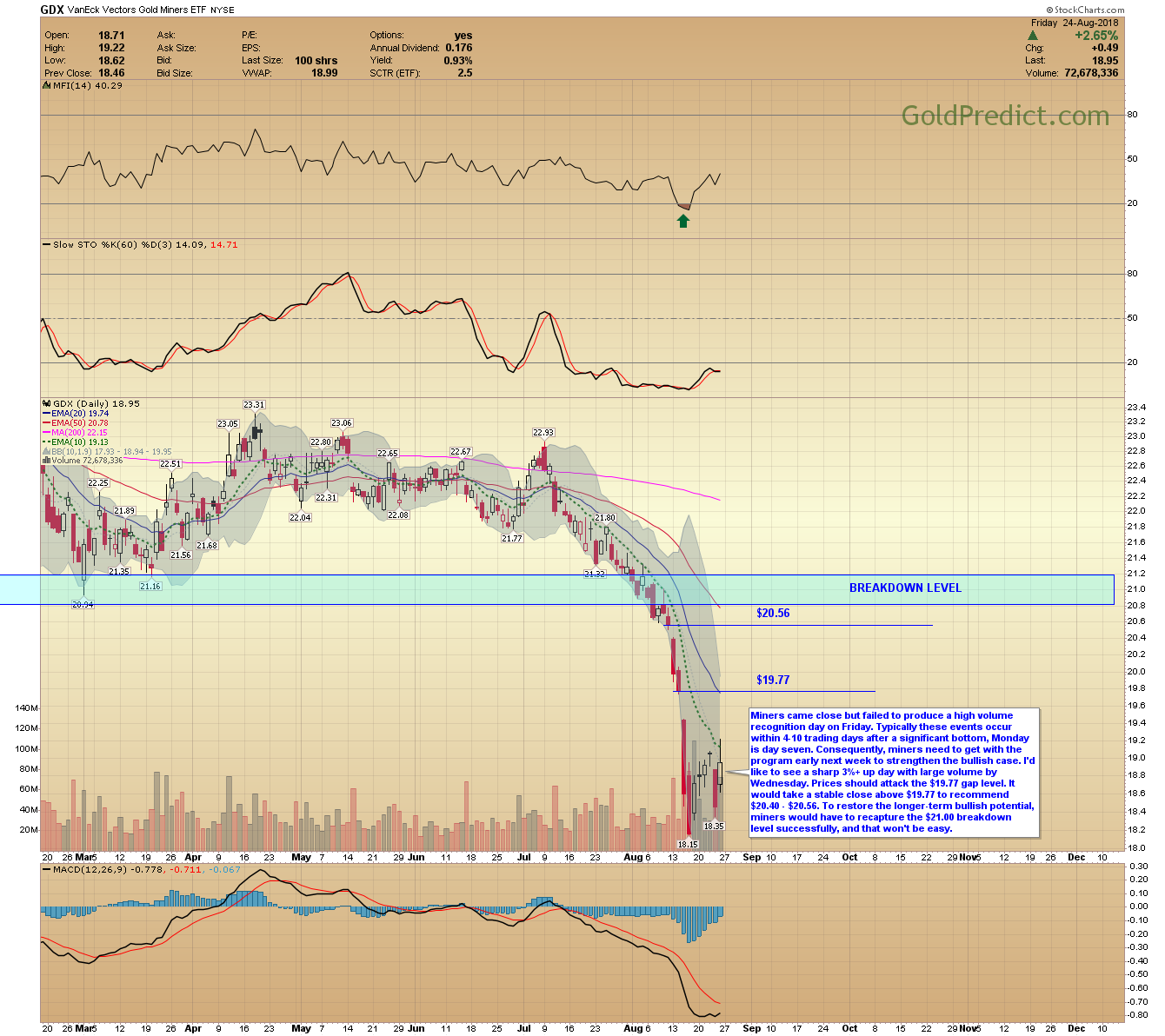Screen dimensions: 1165x1036
Task: Click the magenta line marker for MA(200)
Action: pos(47,433)
